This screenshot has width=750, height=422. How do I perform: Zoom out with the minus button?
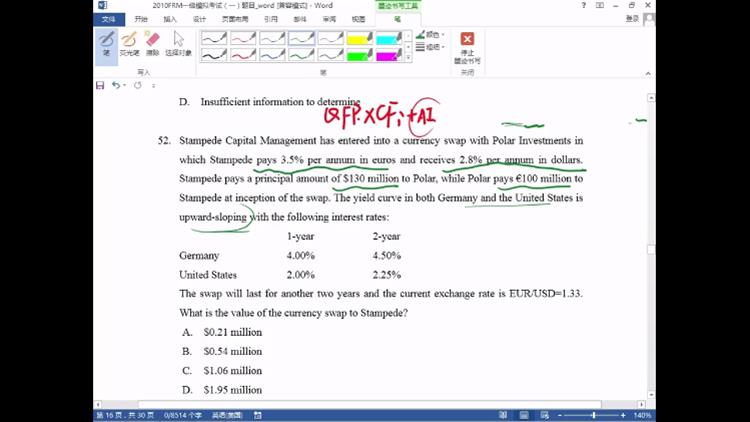click(x=560, y=415)
